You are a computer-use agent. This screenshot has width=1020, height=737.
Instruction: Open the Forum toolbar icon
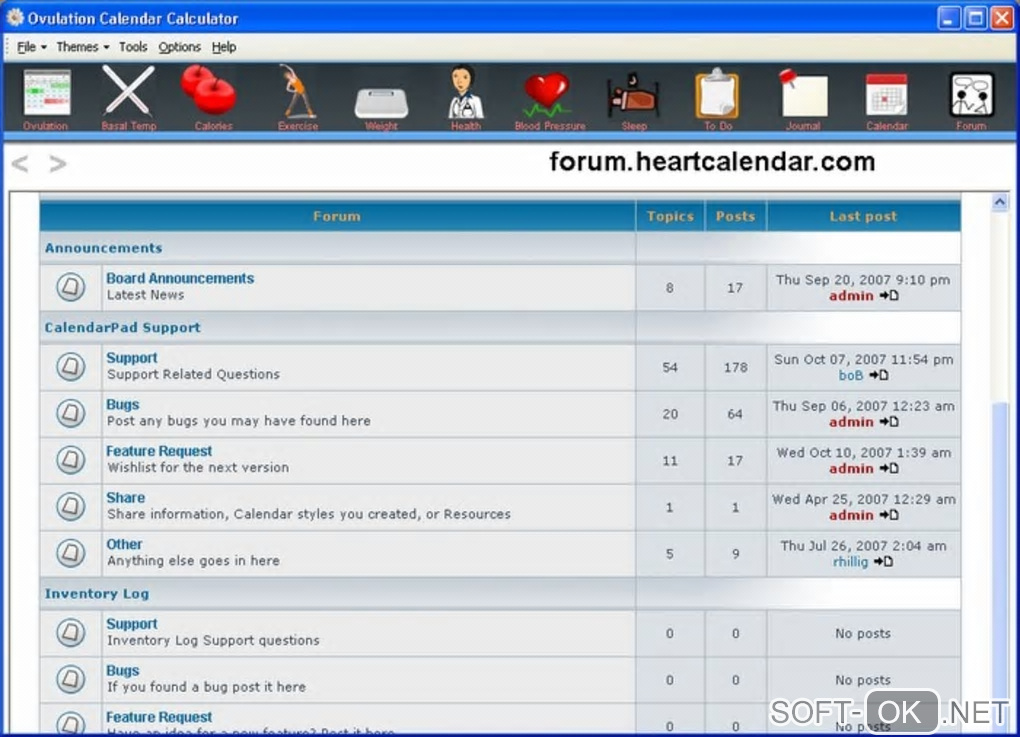pos(971,101)
